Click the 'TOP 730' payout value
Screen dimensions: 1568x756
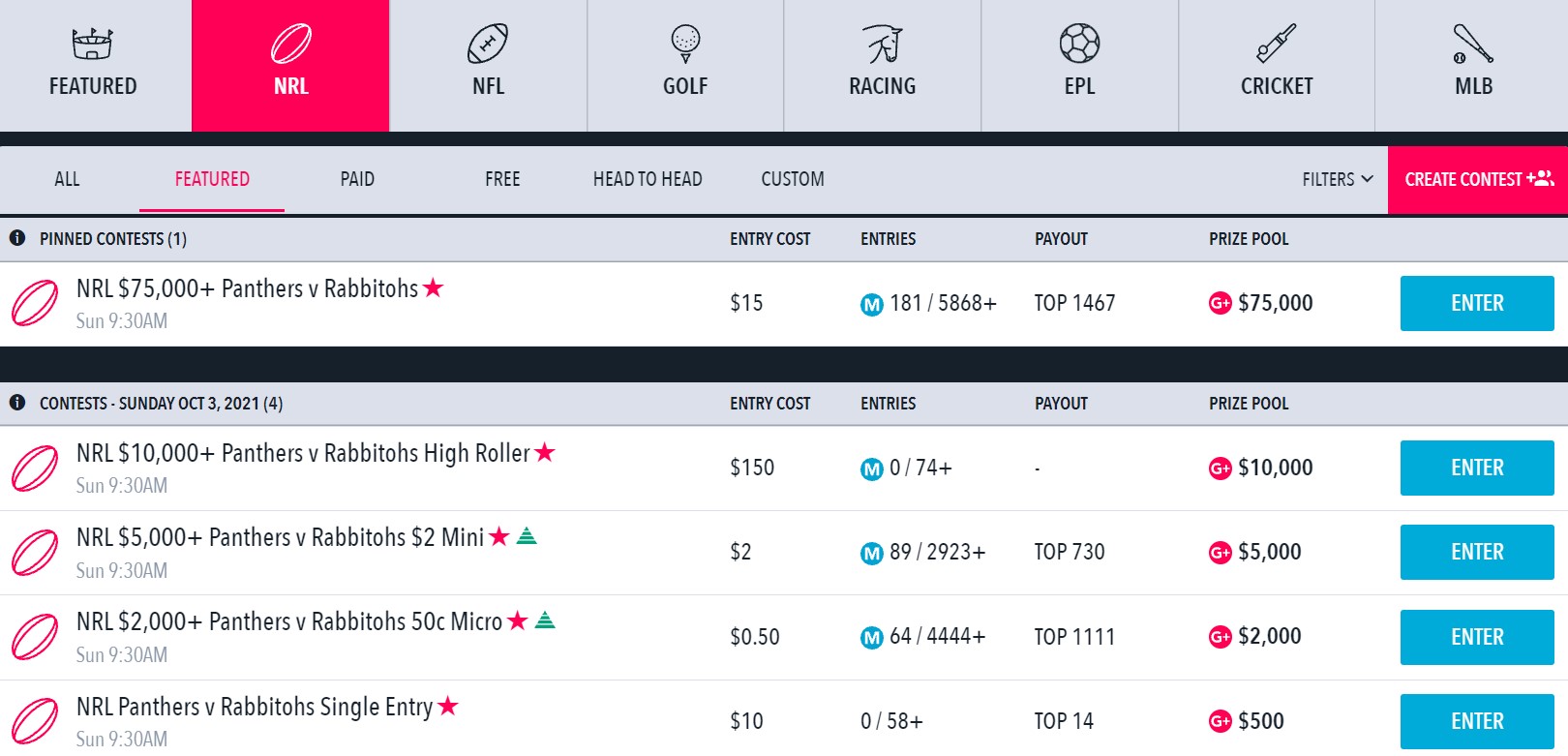coord(1070,552)
